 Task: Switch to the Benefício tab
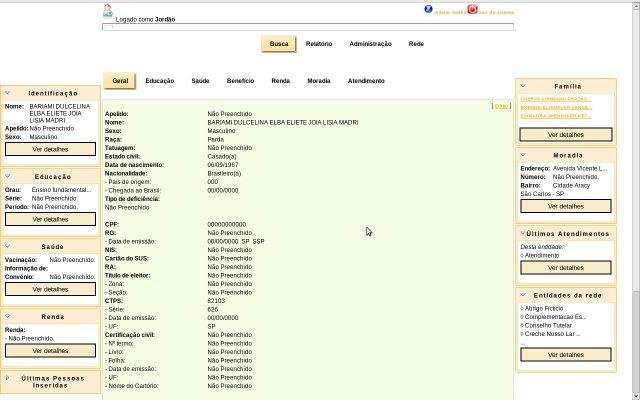240,81
